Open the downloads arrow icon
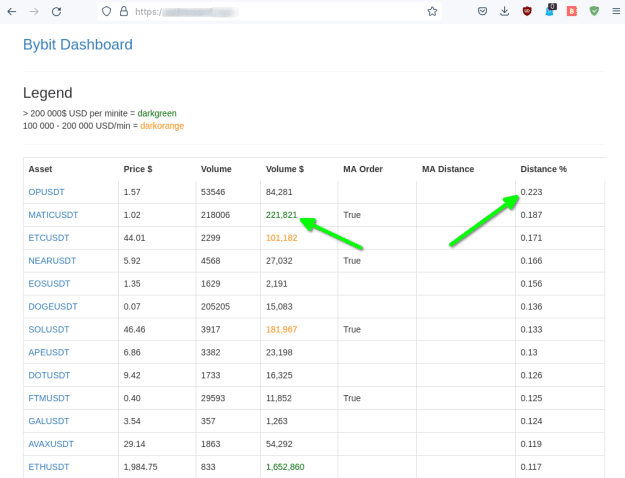 pos(505,11)
